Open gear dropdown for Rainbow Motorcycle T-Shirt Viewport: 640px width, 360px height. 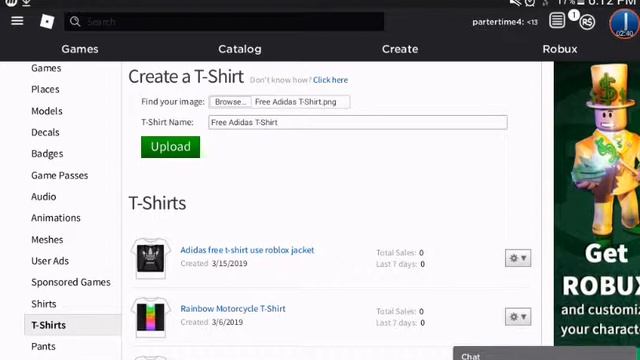coord(518,317)
